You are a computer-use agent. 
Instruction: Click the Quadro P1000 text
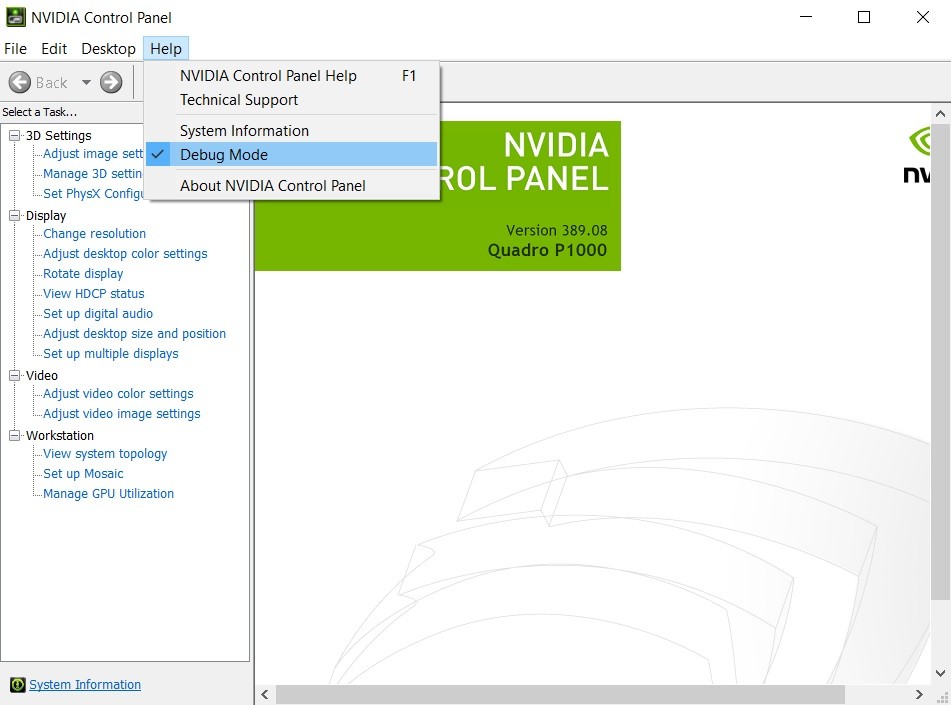[547, 250]
